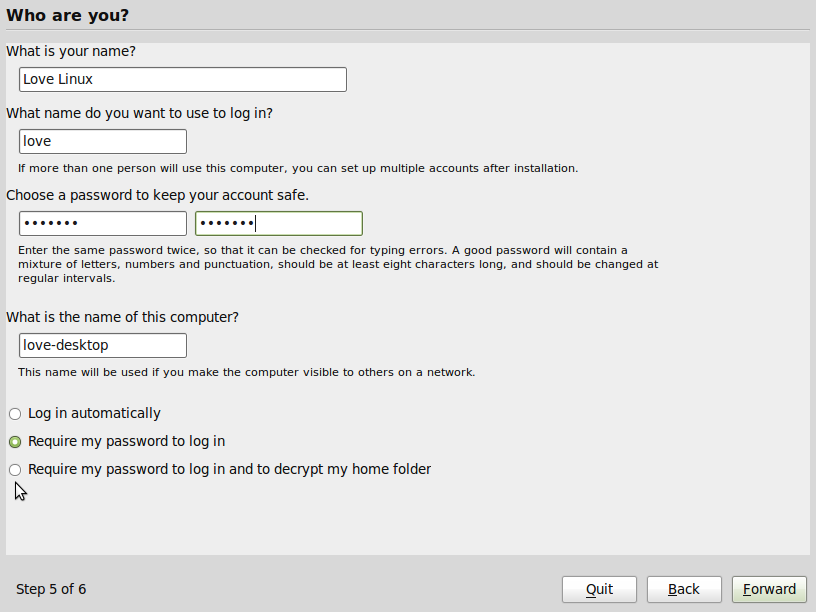The image size is (816, 612).
Task: Click the good password advice text
Action: 337,264
